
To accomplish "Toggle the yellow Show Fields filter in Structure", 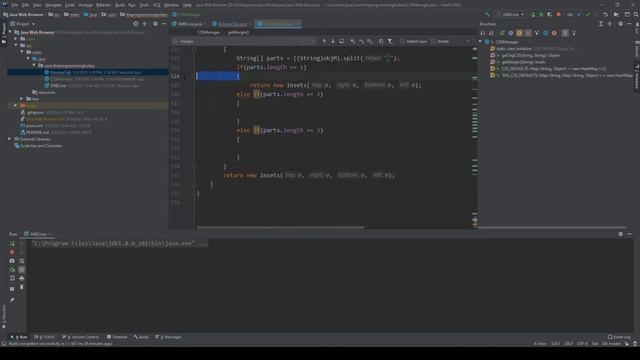I will tap(519, 33).
